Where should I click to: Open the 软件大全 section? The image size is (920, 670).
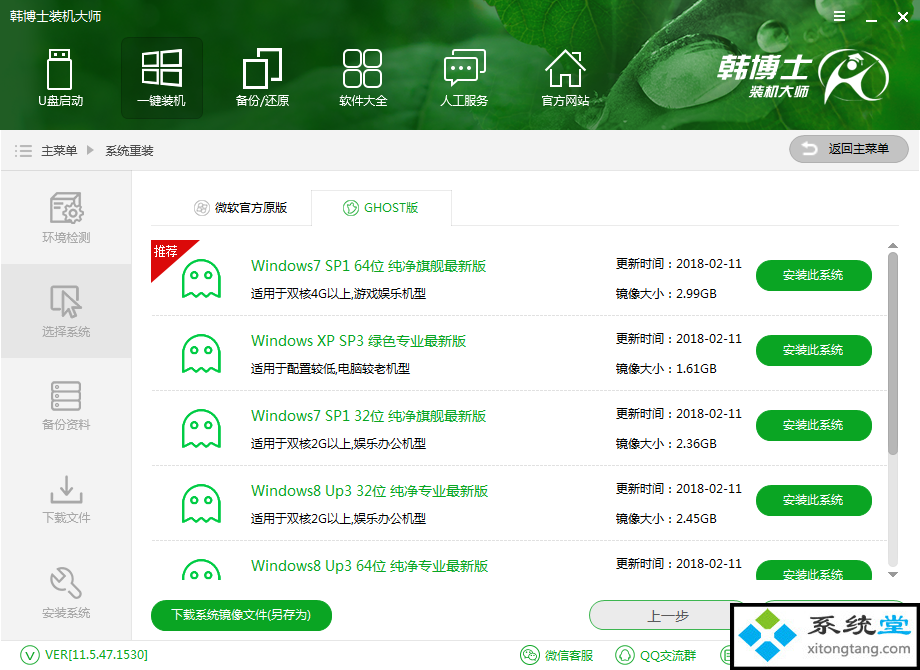(x=363, y=77)
